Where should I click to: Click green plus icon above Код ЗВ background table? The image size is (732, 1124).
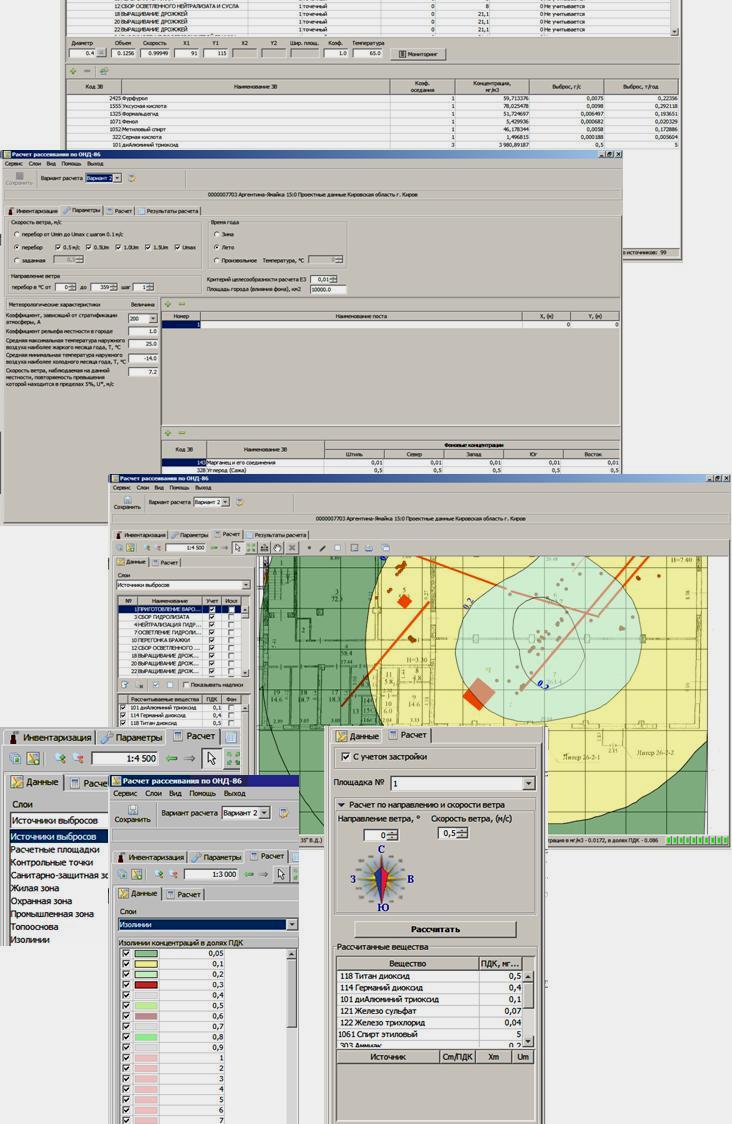point(169,433)
